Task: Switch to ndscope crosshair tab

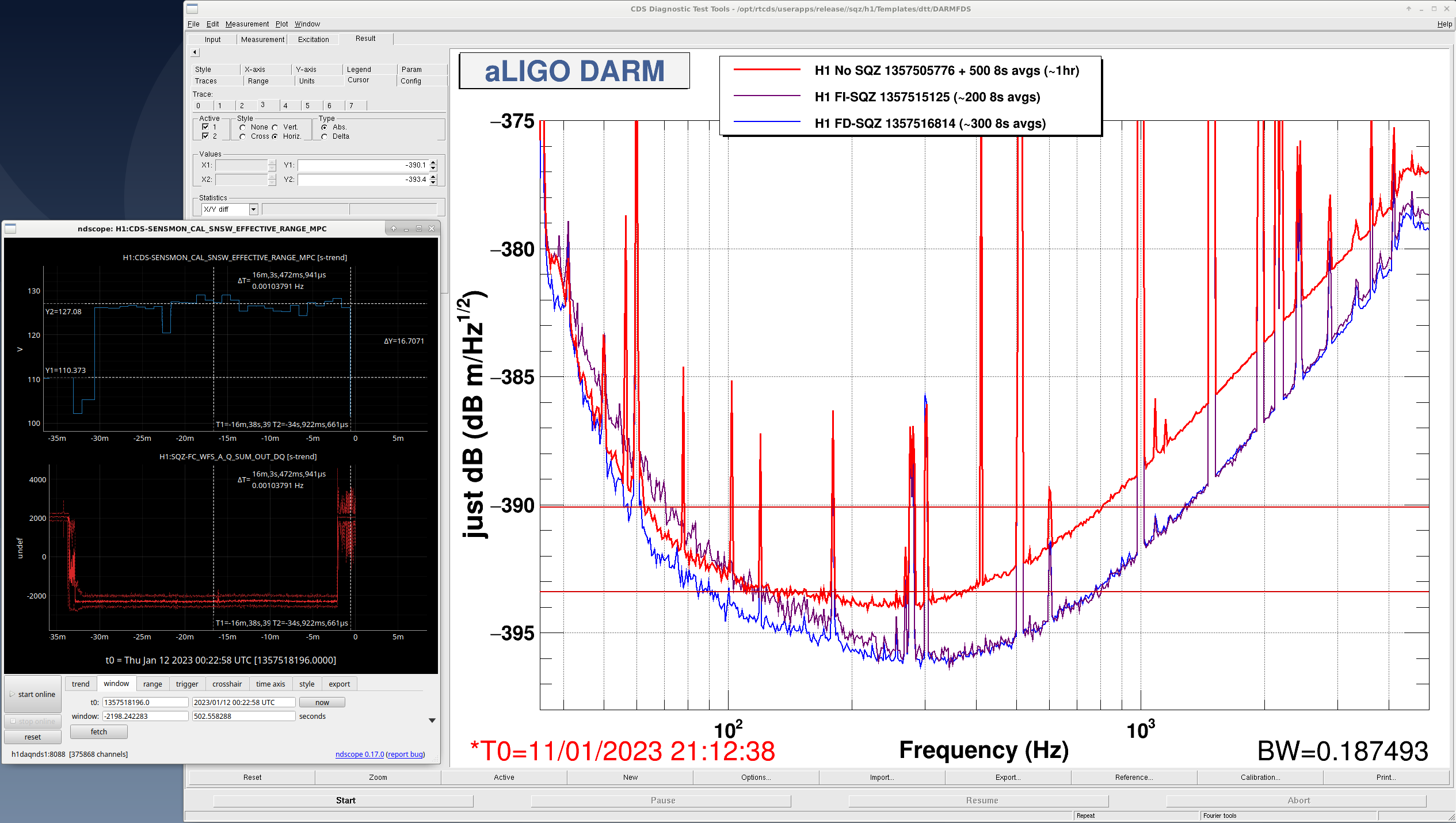Action: [x=227, y=684]
